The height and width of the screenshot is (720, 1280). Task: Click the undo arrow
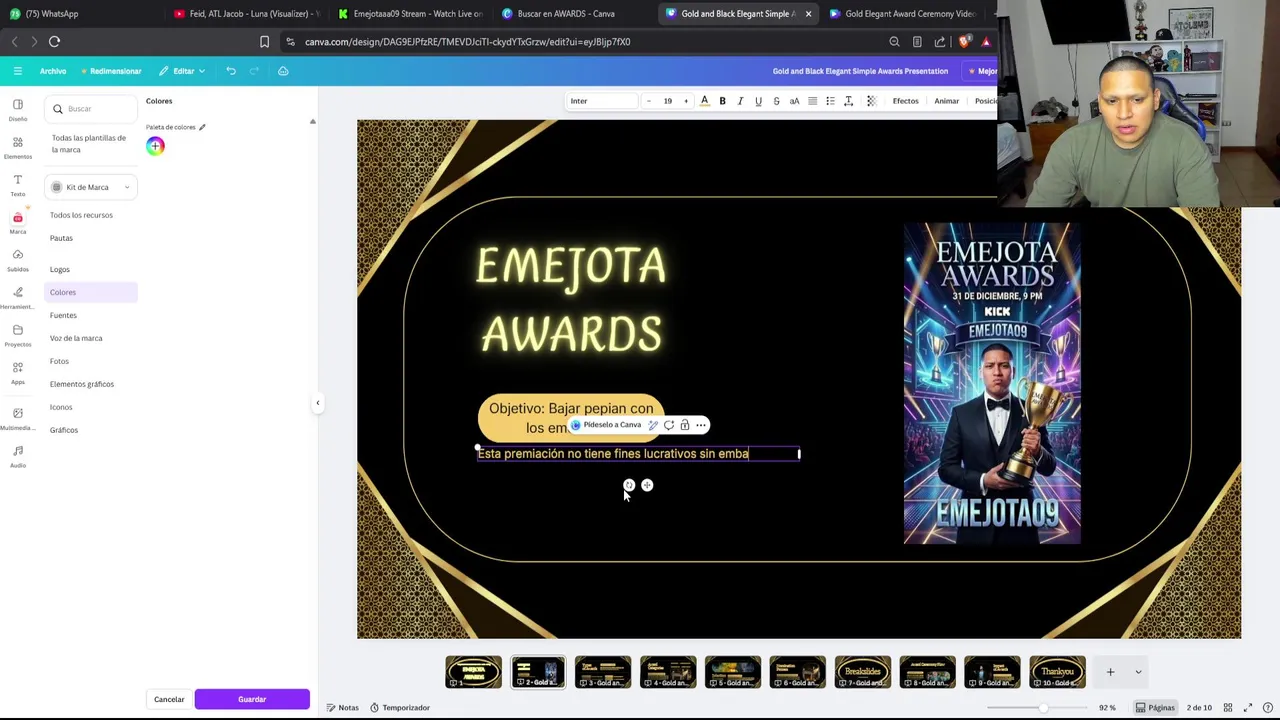(x=231, y=71)
